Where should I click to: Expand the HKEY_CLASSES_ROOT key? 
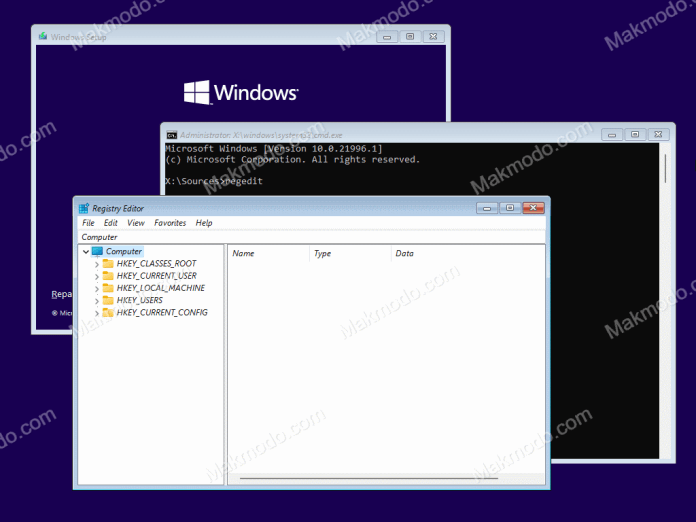[97, 264]
